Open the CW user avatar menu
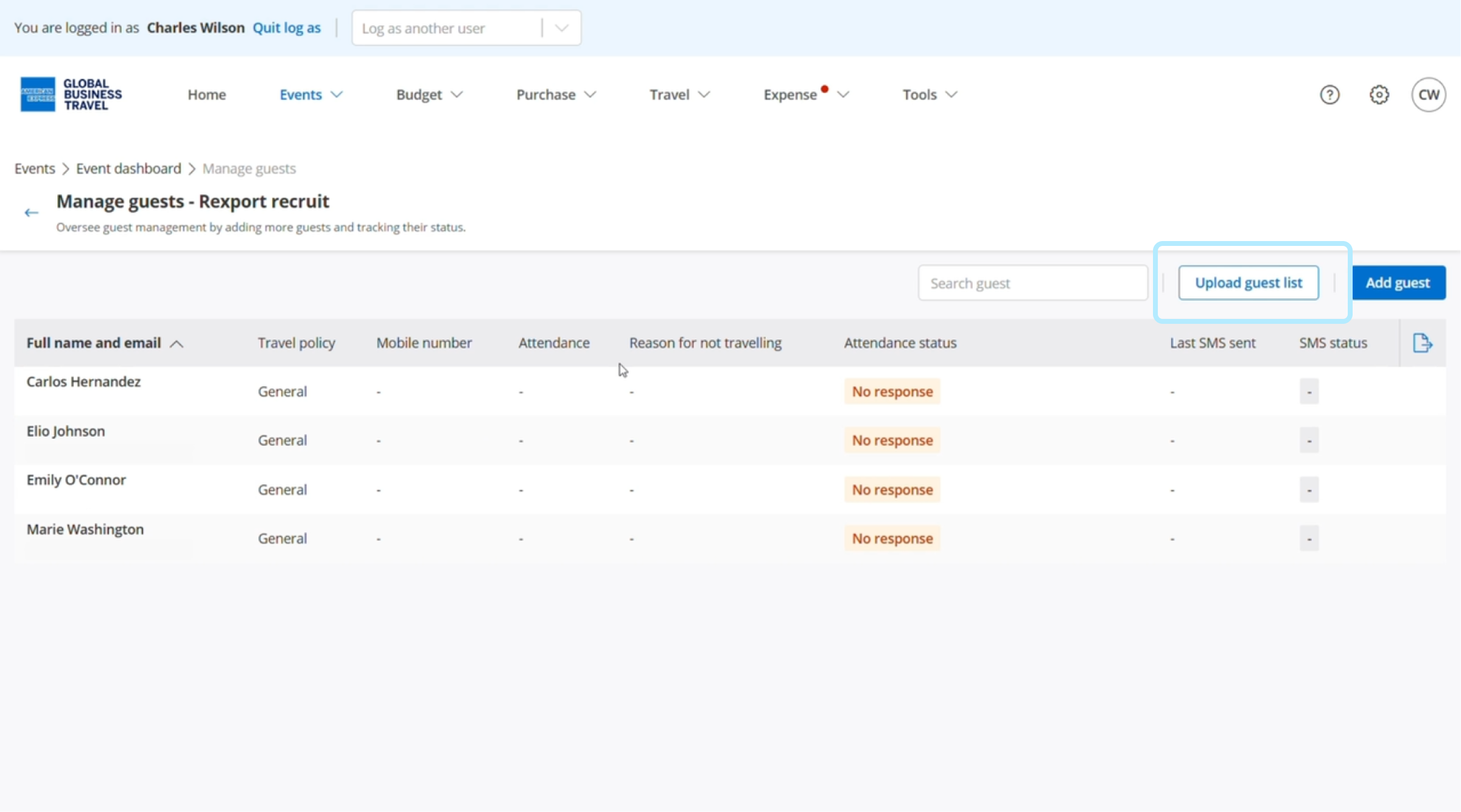 (1428, 95)
